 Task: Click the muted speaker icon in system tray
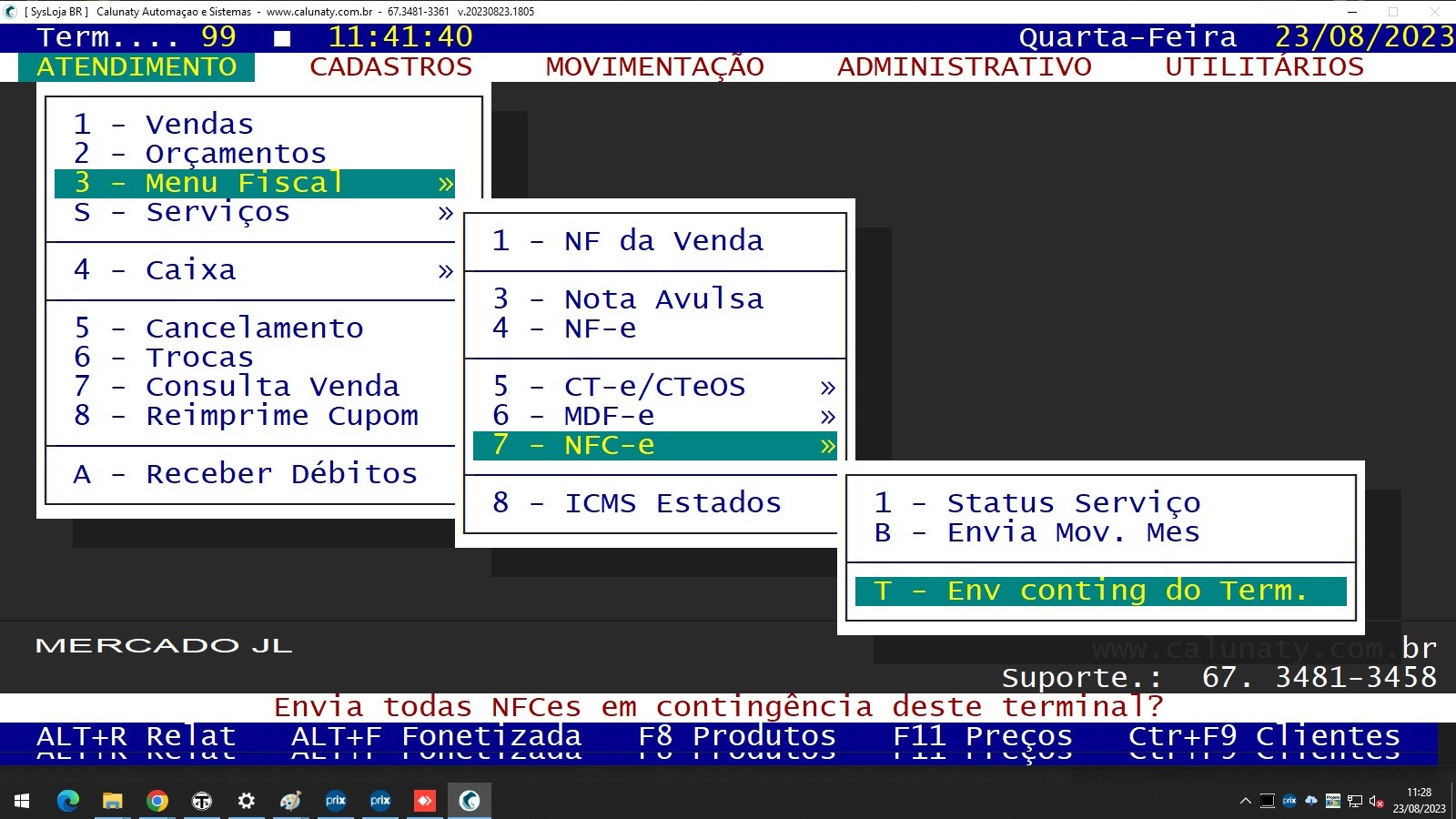(1376, 801)
